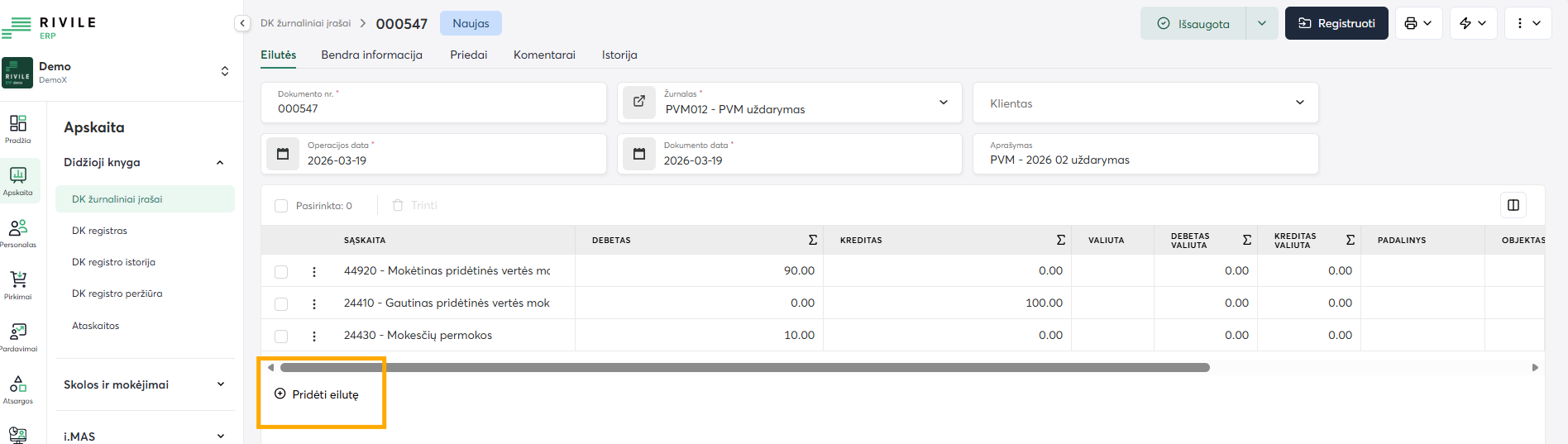Click the horizontal table scrollbar
1568x444 pixels.
point(744,367)
